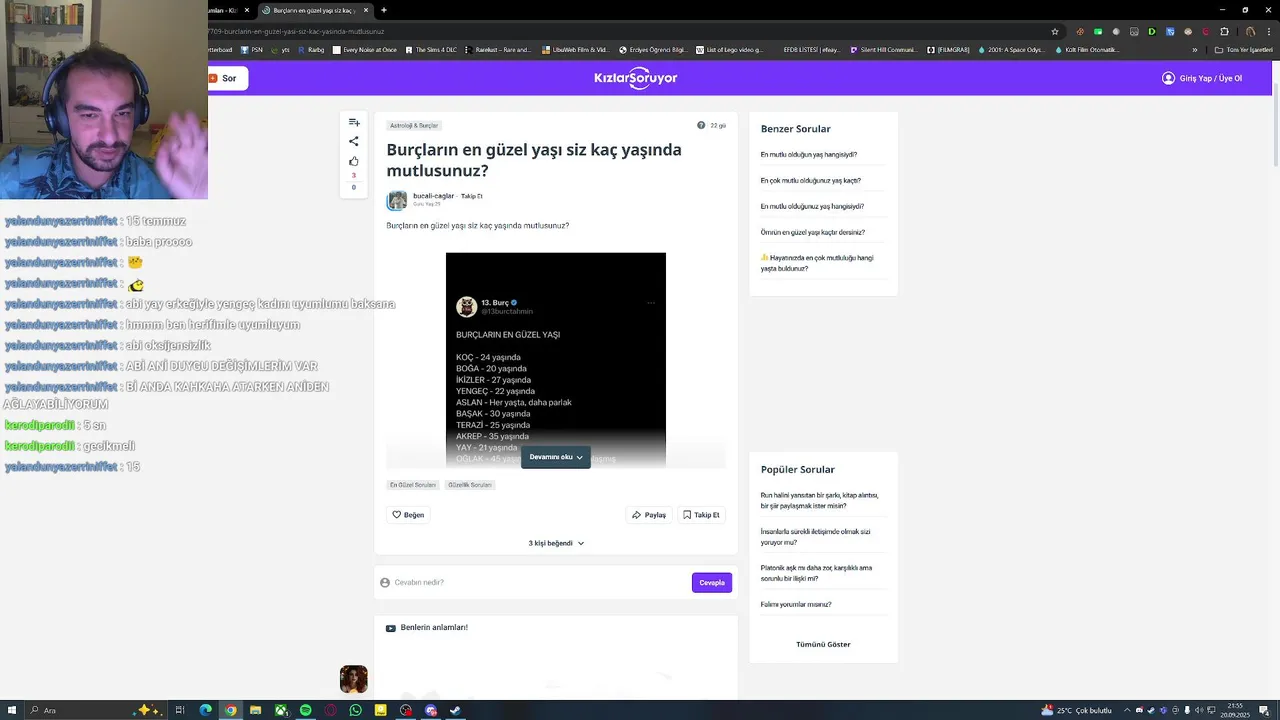Image resolution: width=1280 pixels, height=720 pixels.
Task: Open the Astroloji & Burçlar category tag
Action: coord(414,126)
